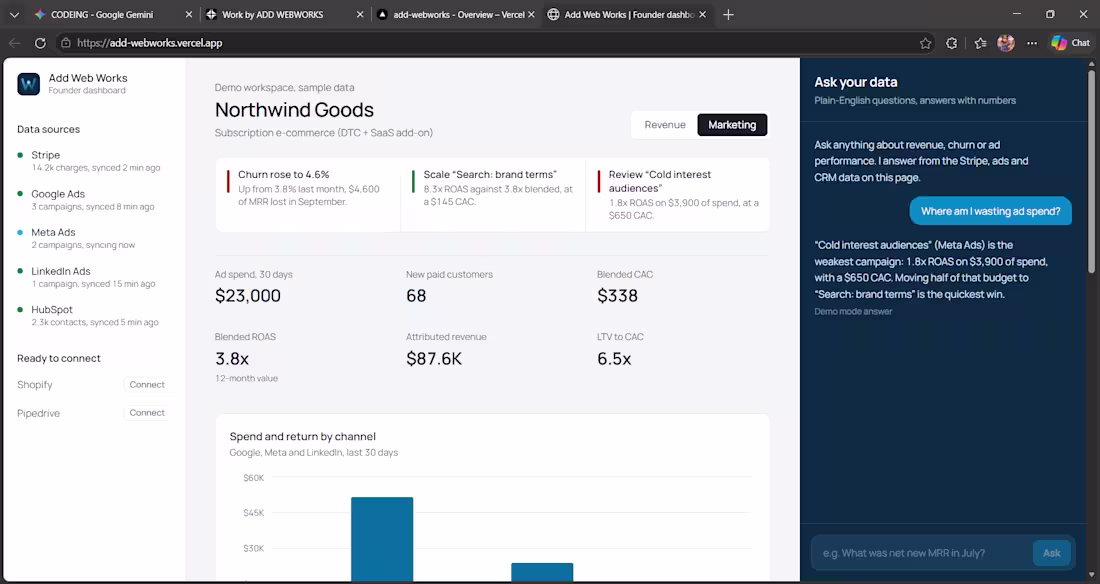Screen dimensions: 1100x584
Task: Connect the Shopify data source
Action: click(x=147, y=385)
